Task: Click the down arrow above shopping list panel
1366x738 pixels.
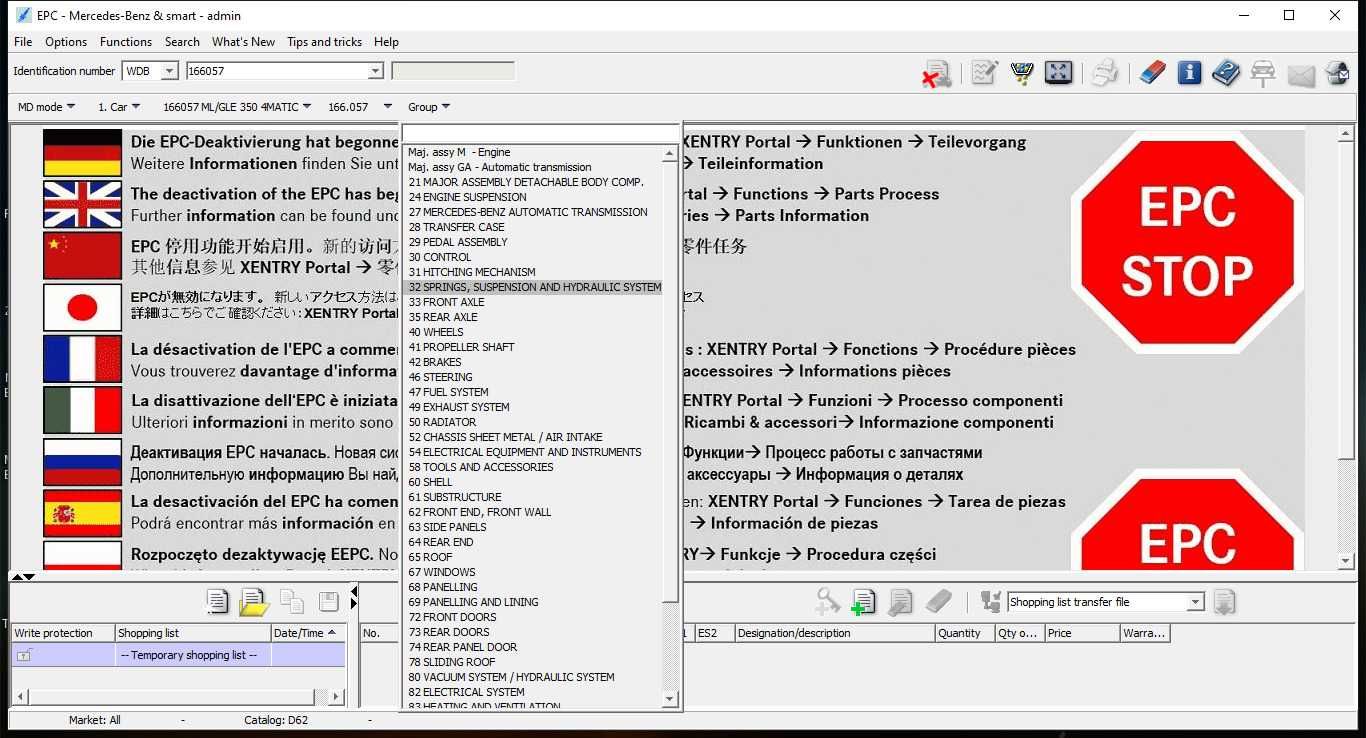Action: point(29,576)
